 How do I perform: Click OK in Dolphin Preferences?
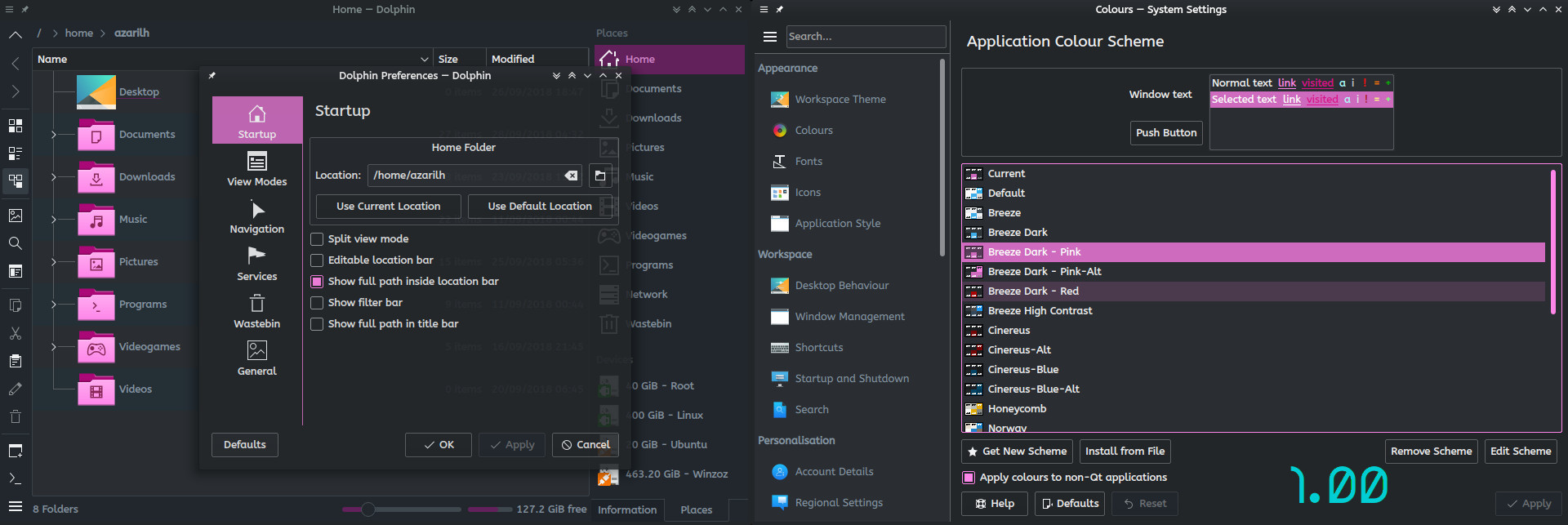pos(439,445)
